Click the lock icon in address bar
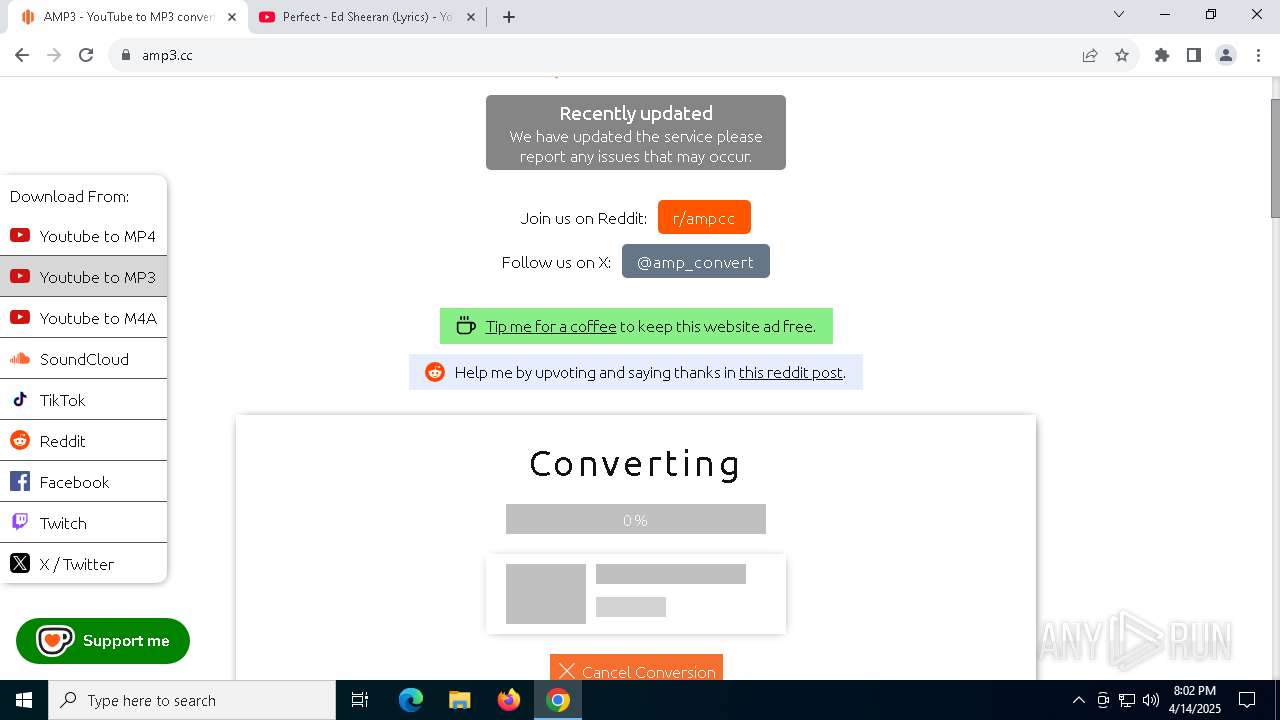Viewport: 1280px width, 720px height. pyautogui.click(x=126, y=55)
